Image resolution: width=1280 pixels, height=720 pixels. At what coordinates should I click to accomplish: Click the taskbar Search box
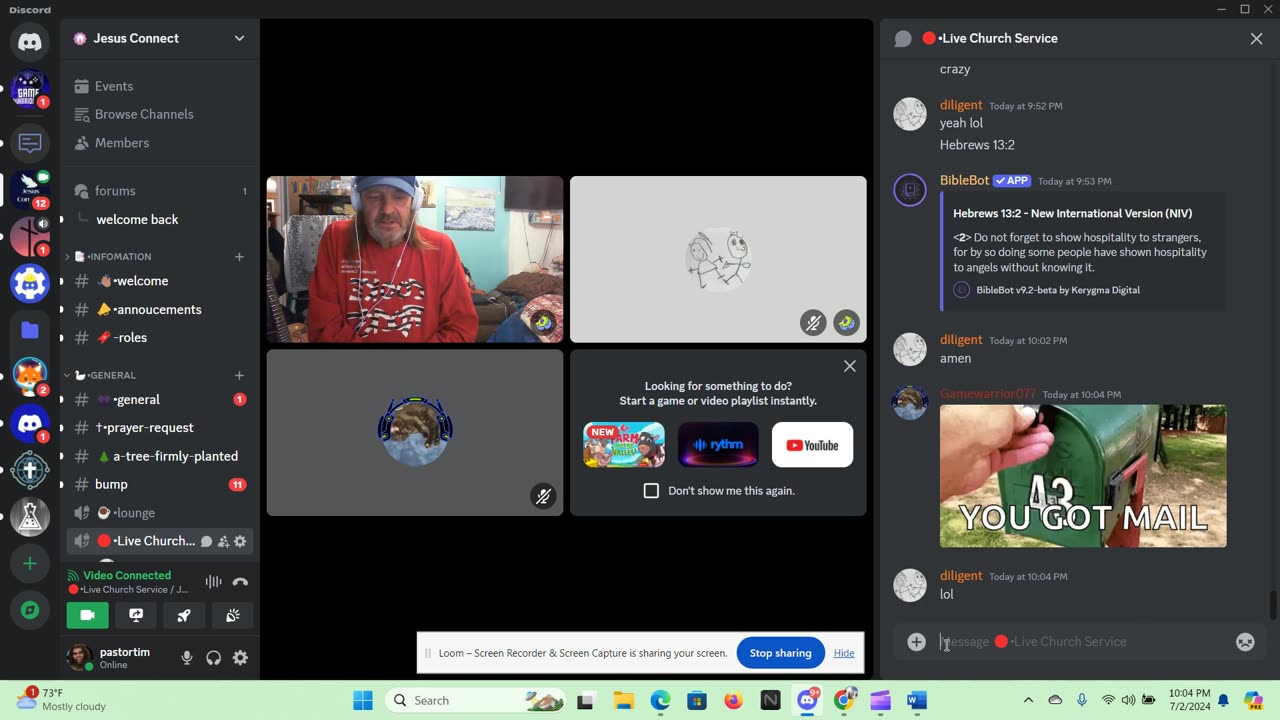476,700
